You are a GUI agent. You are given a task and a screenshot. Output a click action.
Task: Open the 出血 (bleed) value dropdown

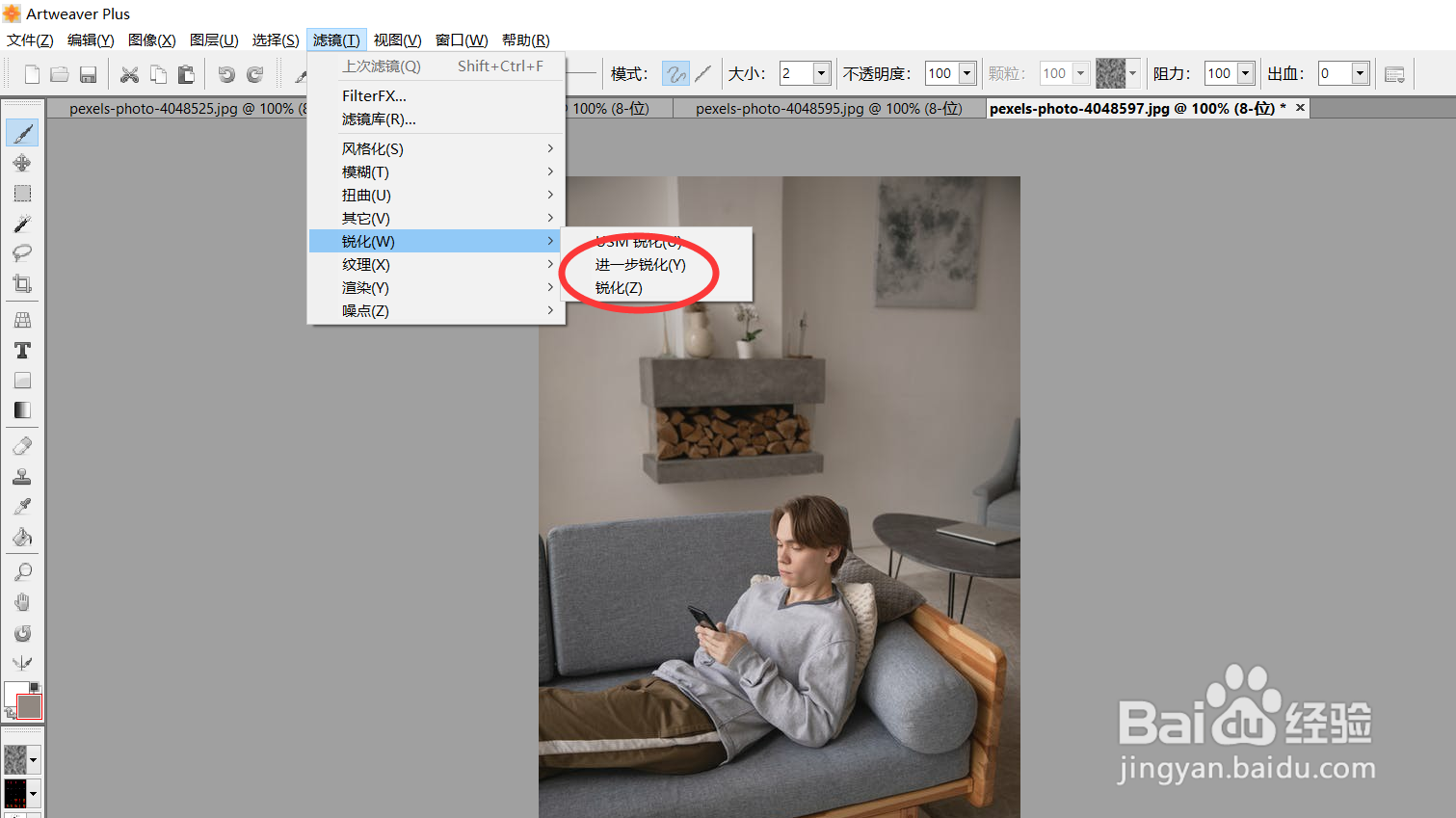1362,72
